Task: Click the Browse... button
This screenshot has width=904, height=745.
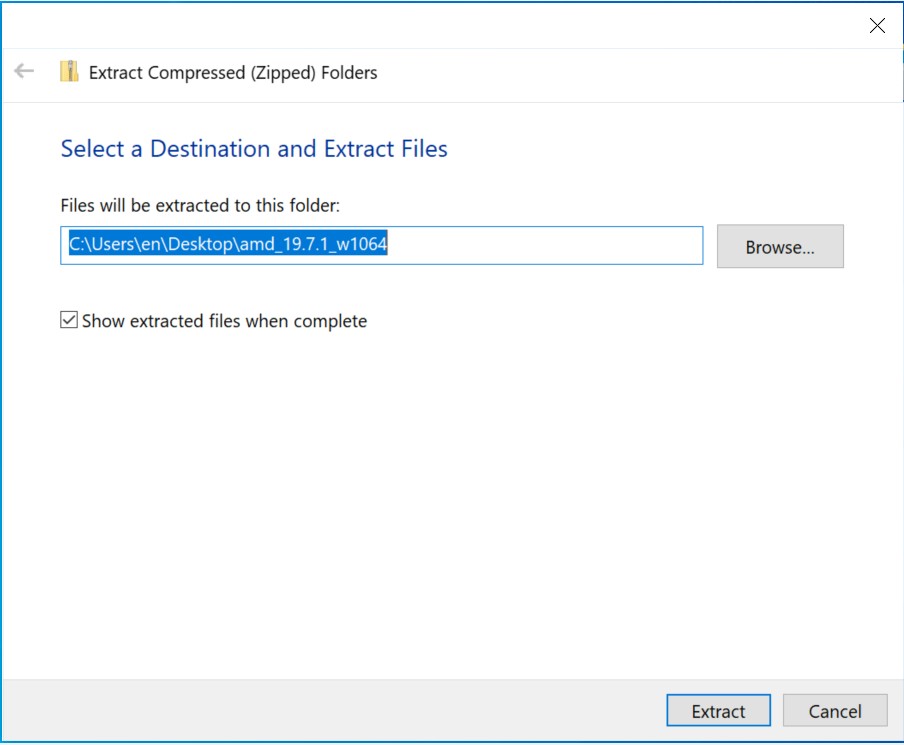Action: tap(780, 246)
